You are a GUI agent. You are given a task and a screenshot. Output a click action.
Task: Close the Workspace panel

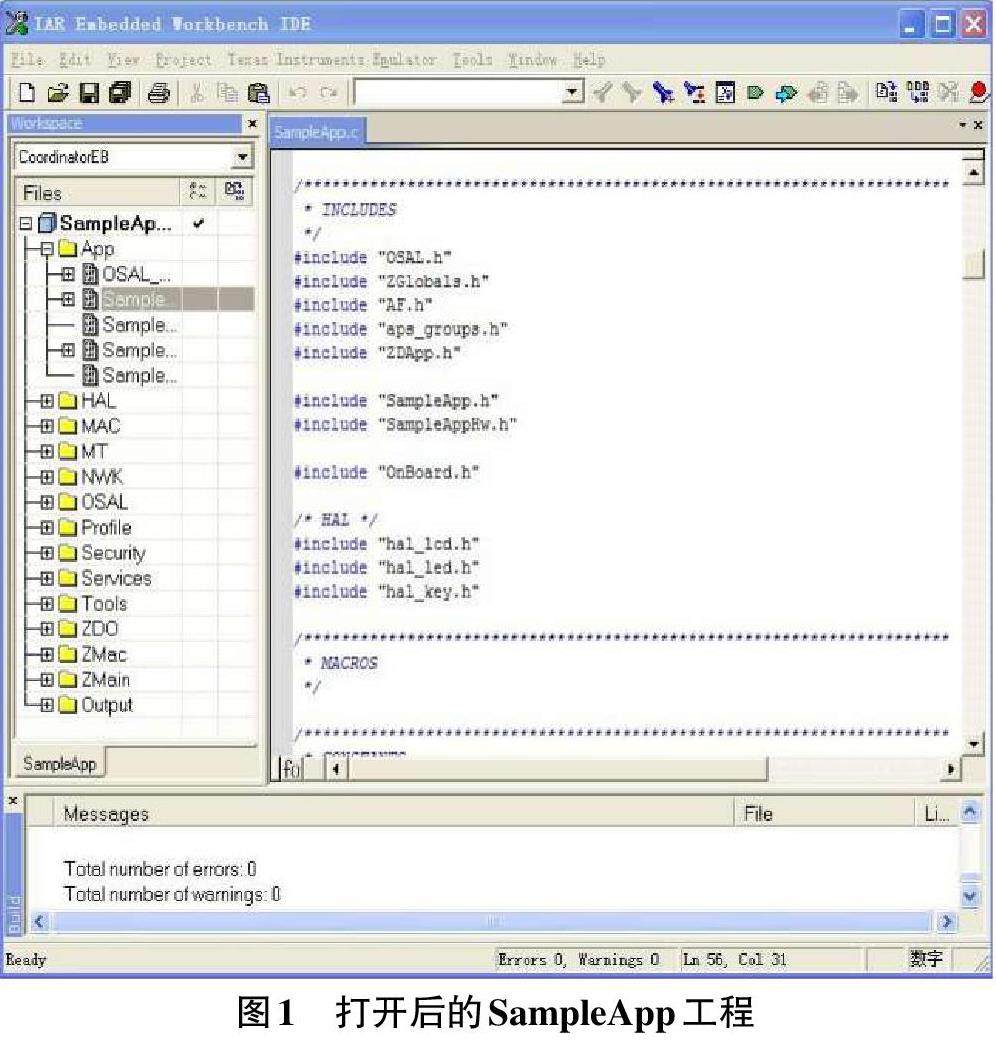(253, 124)
